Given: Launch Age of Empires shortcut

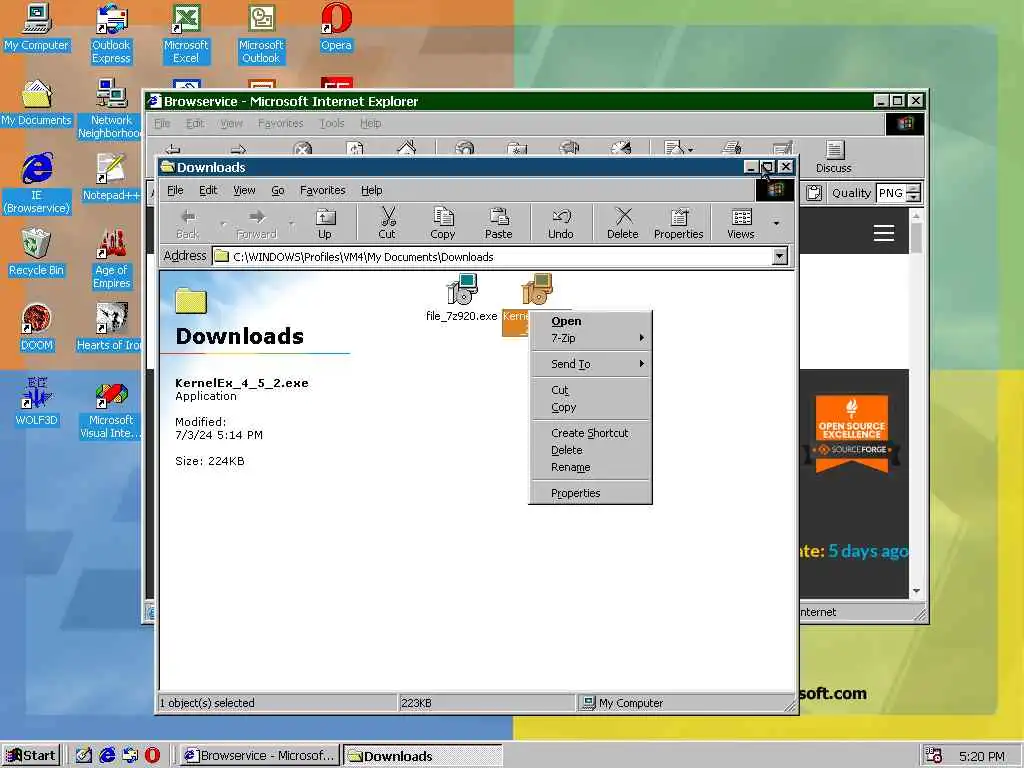Looking at the screenshot, I should coord(111,259).
